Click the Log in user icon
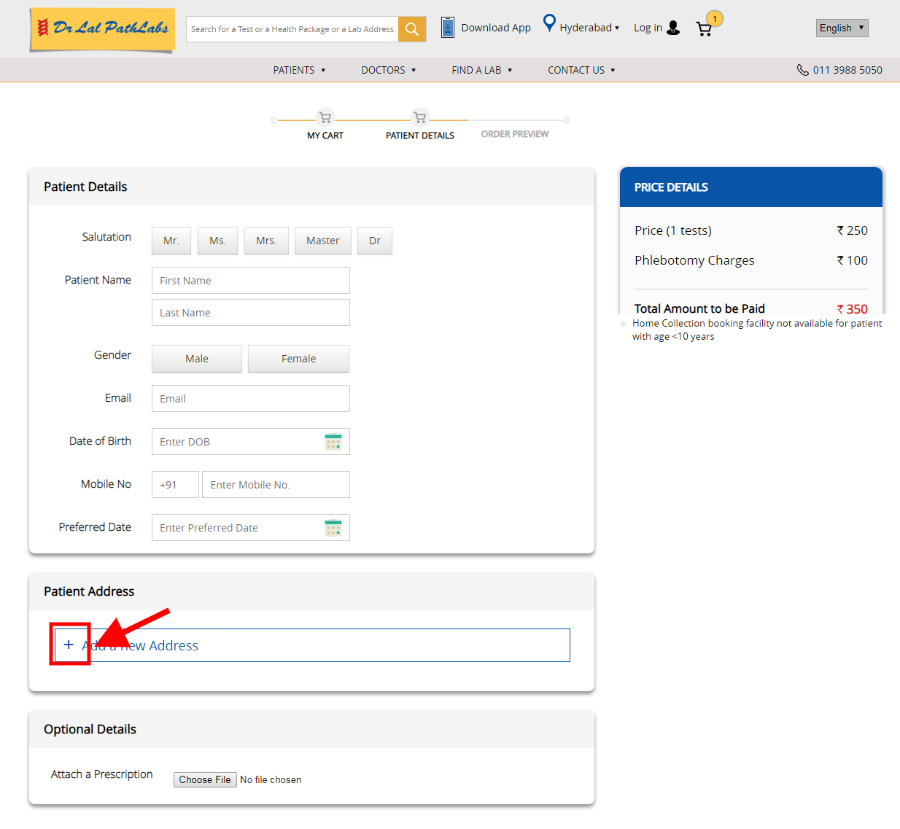The image size is (900, 829). point(673,28)
